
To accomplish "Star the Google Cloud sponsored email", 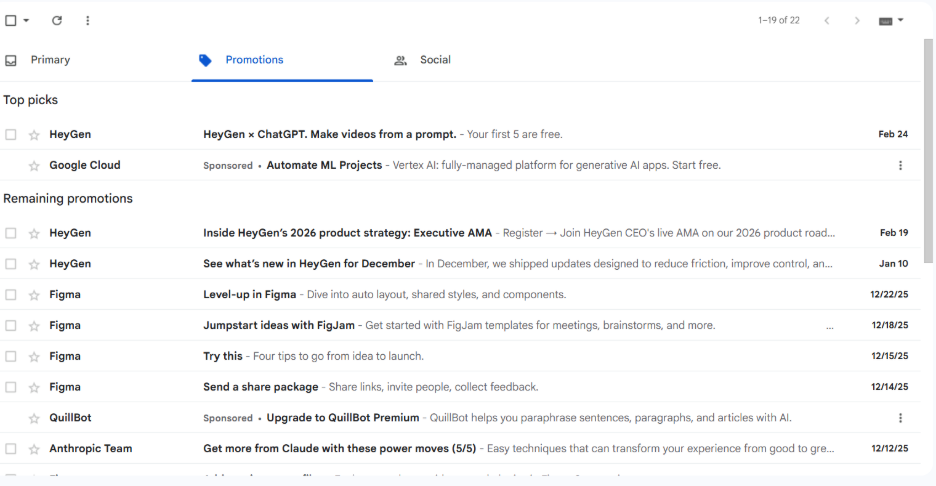I will pos(34,166).
